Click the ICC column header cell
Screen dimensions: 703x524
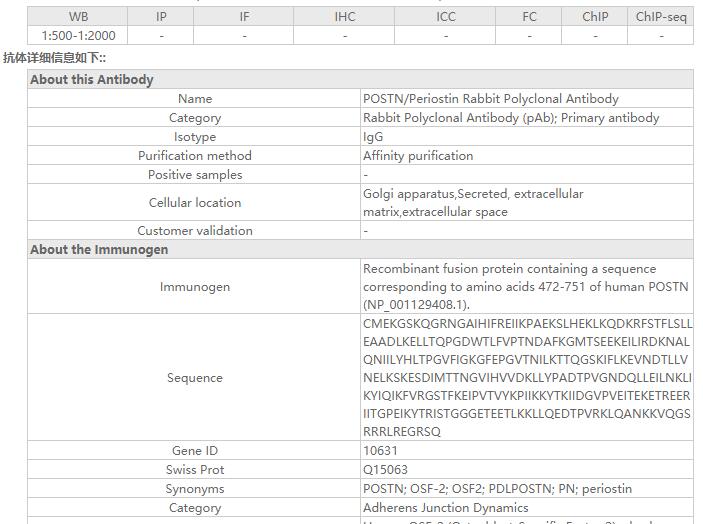(446, 17)
